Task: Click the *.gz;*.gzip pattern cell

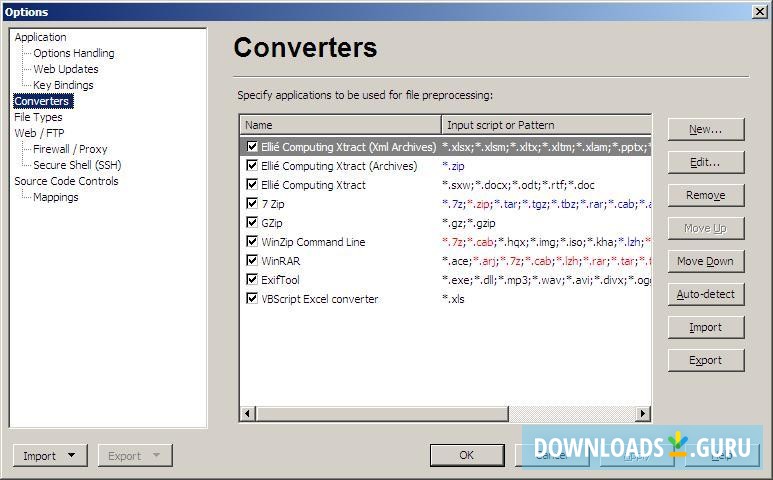Action: point(468,223)
